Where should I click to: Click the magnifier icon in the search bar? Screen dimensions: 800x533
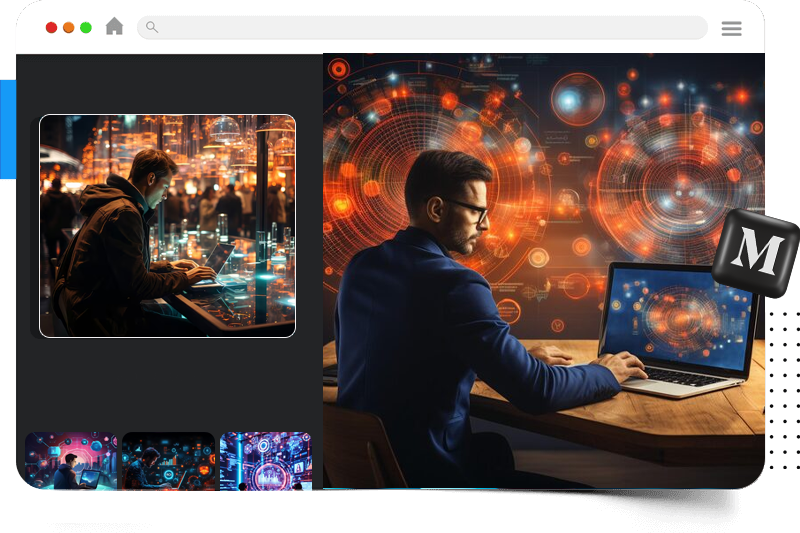(152, 27)
